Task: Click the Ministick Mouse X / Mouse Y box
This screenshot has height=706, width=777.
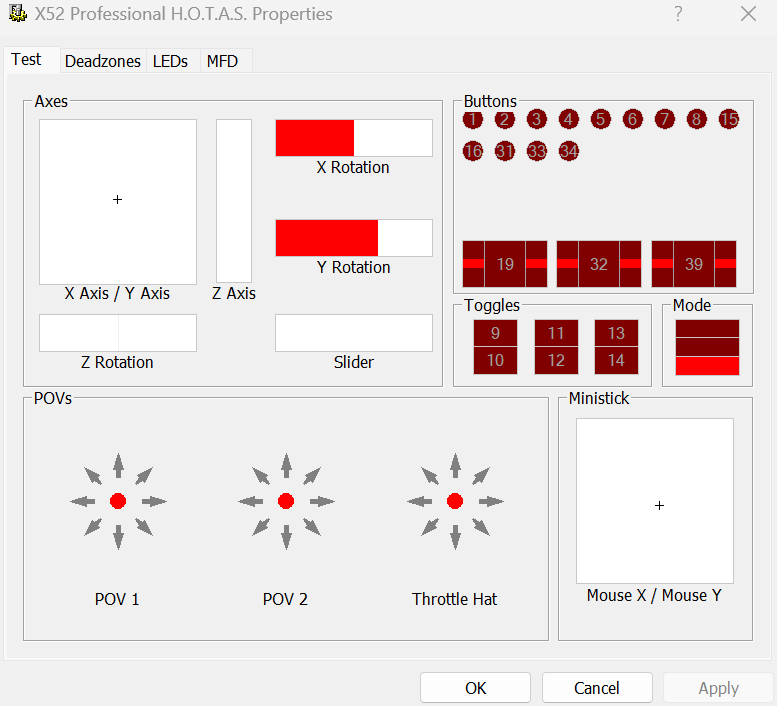Action: click(655, 501)
